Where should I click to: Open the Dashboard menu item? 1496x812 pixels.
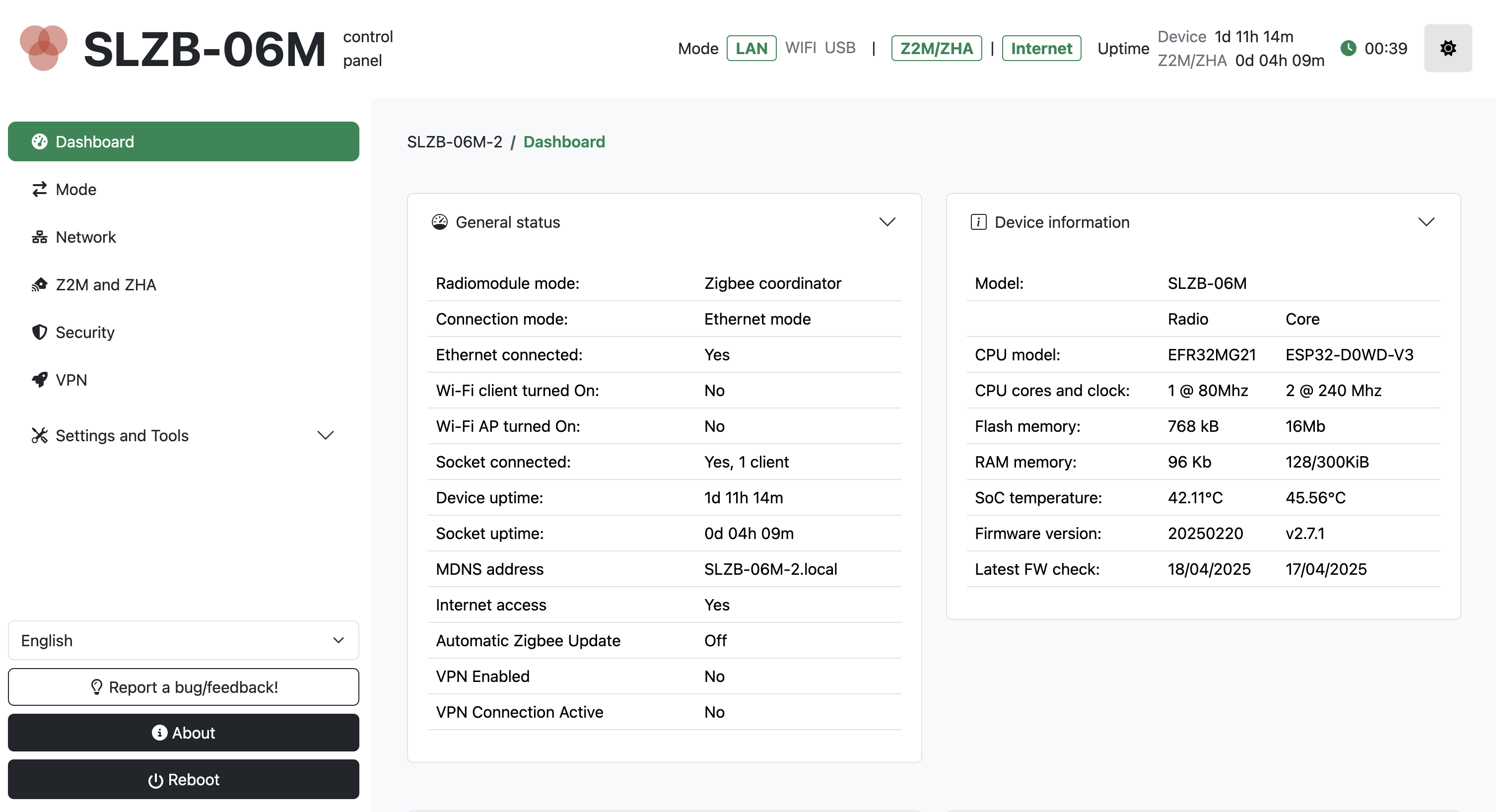(184, 142)
